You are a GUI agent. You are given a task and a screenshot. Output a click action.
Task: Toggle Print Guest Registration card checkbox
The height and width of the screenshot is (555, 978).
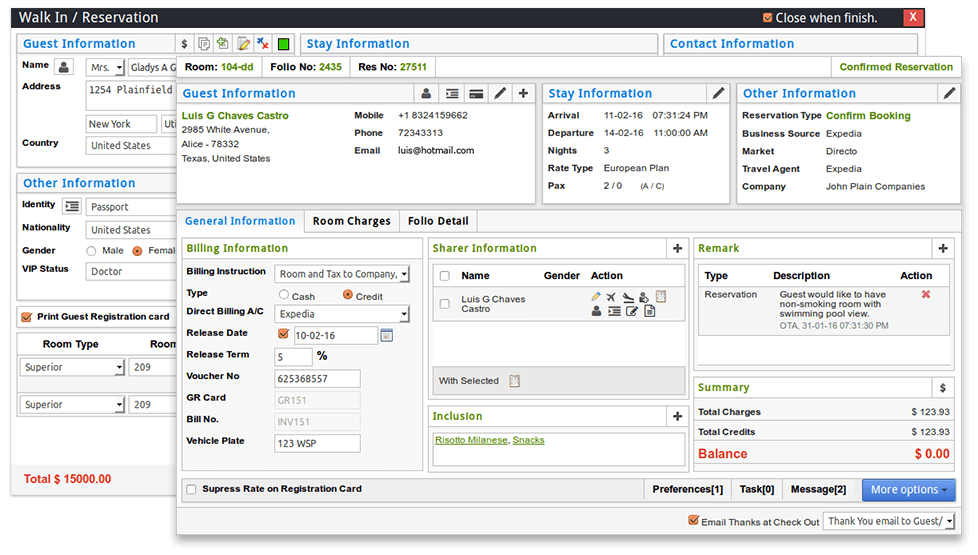tap(27, 317)
